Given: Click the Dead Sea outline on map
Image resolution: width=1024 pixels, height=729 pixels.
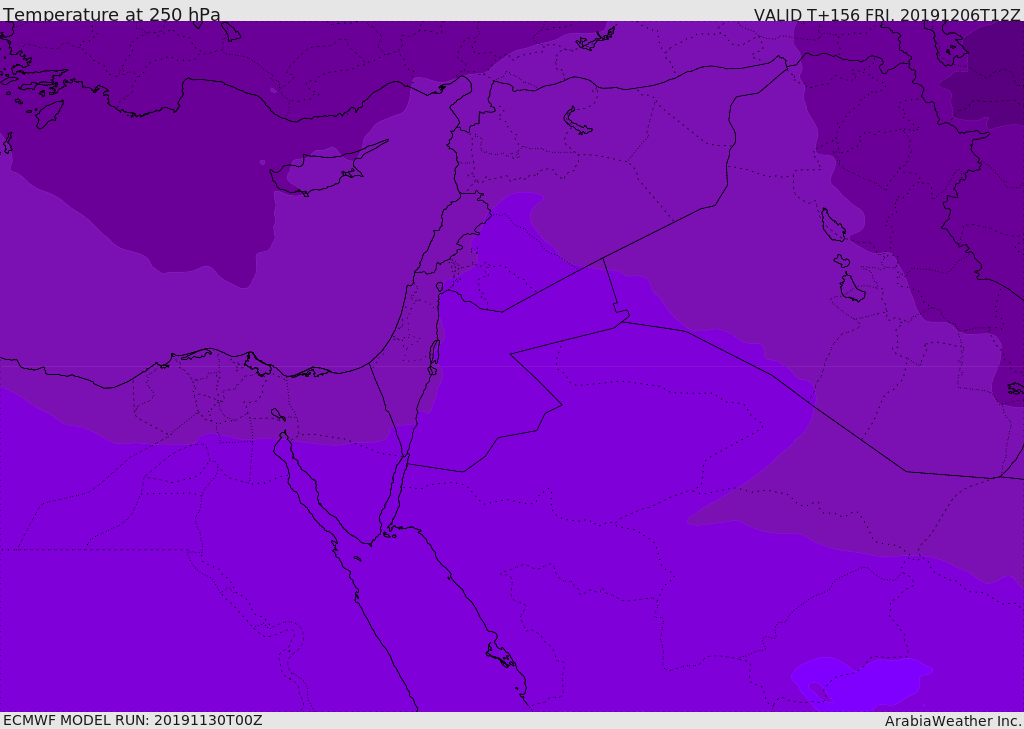Looking at the screenshot, I should (434, 357).
